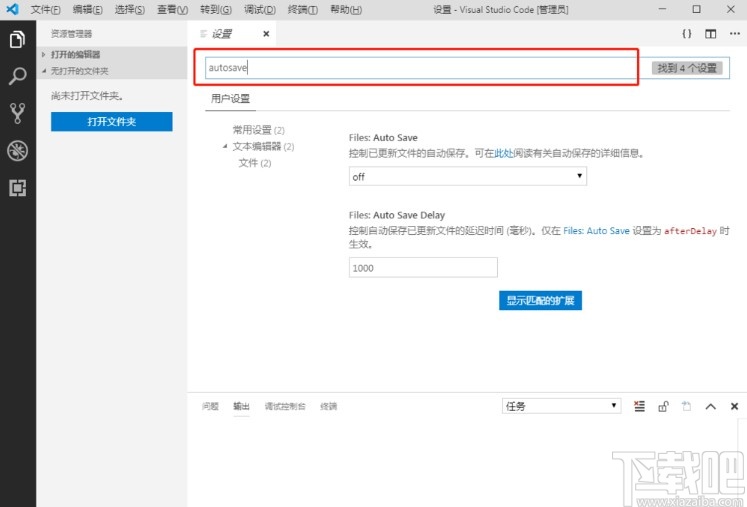
Task: Maximize the bottom panel with chevron up
Action: (710, 406)
